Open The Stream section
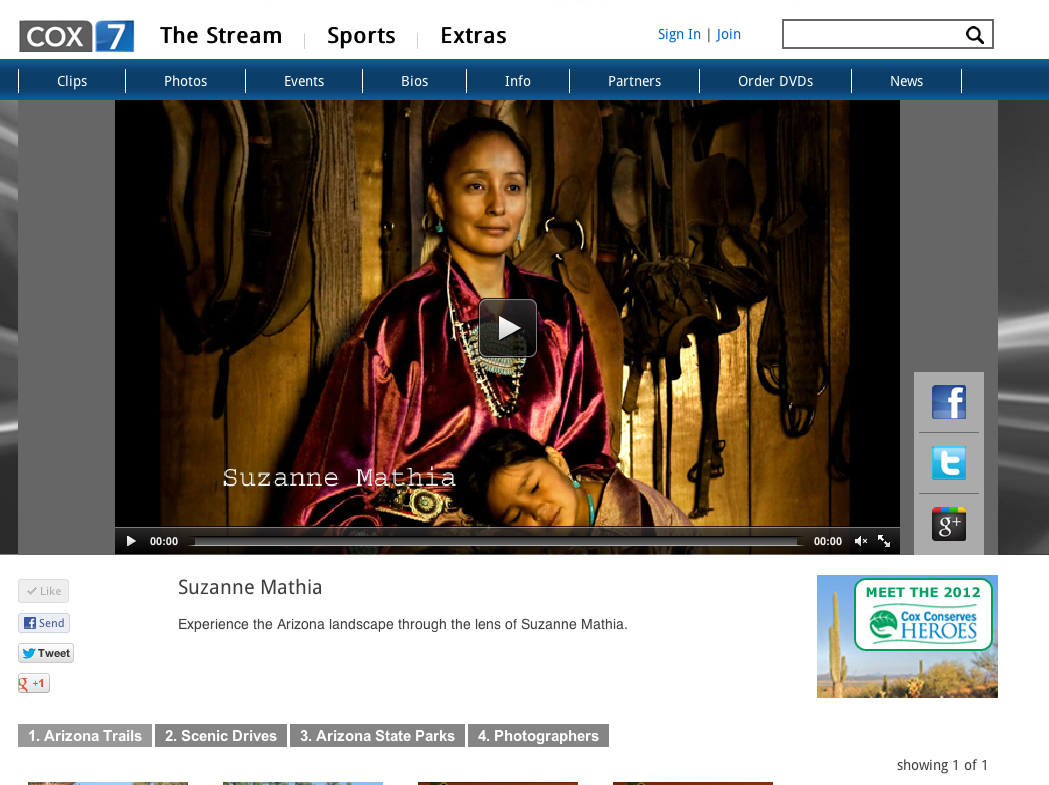The width and height of the screenshot is (1049, 785). [x=221, y=36]
